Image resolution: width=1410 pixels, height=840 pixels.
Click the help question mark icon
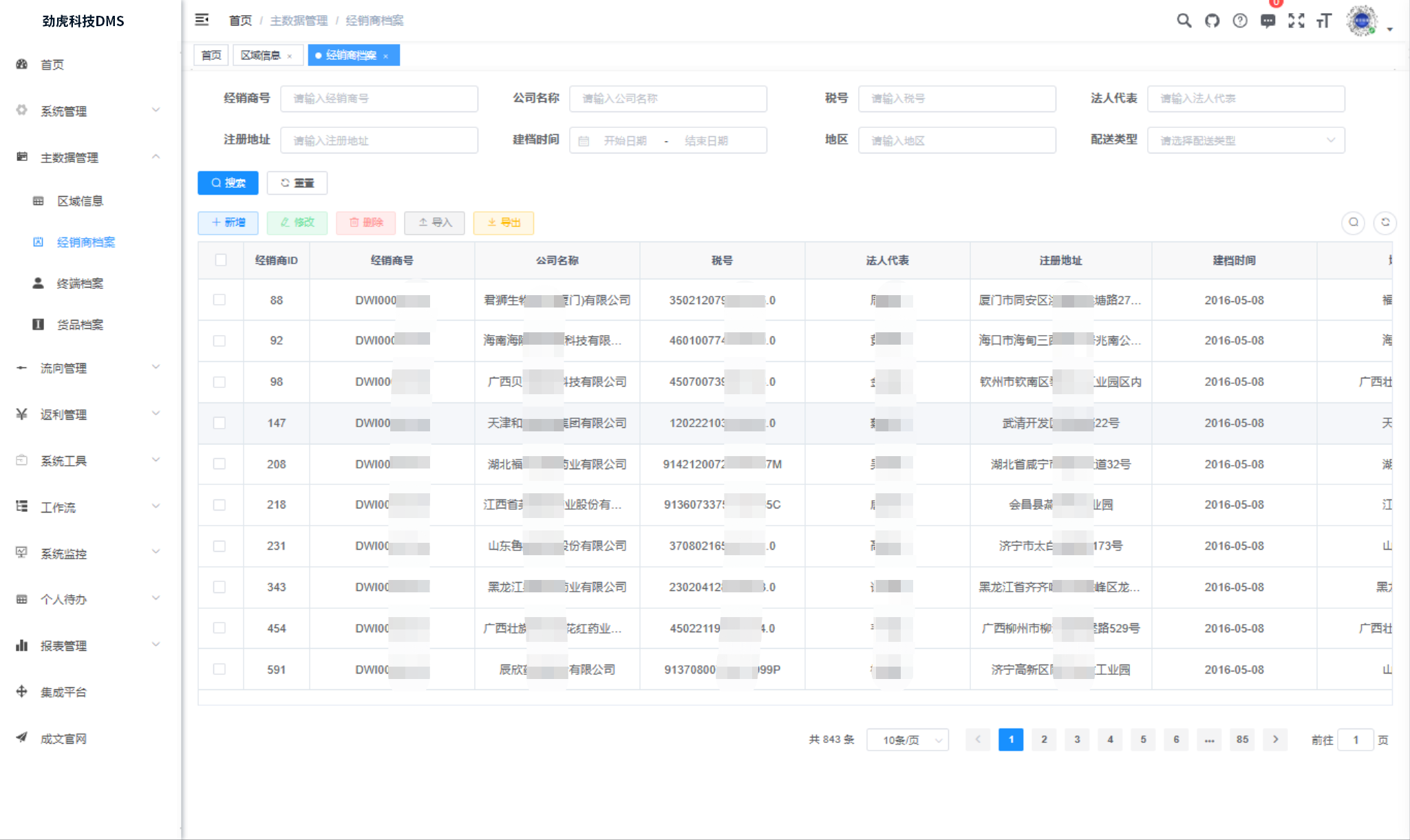pyautogui.click(x=1240, y=21)
